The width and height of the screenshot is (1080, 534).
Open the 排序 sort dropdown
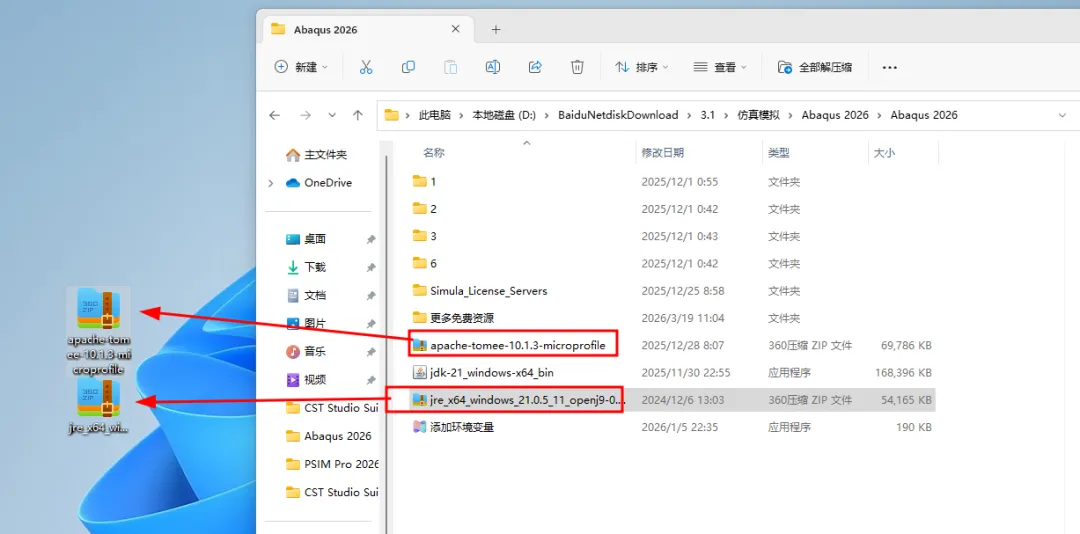[x=642, y=67]
